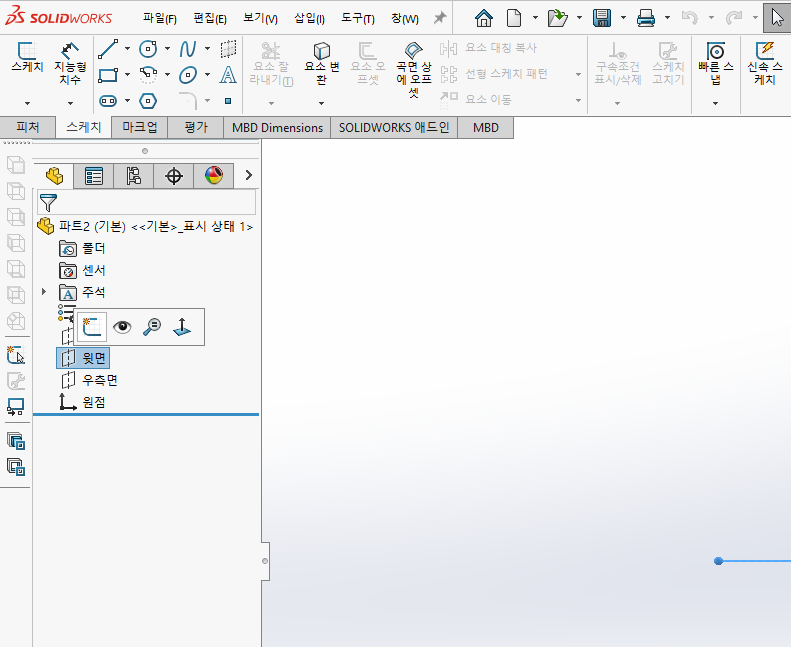The width and height of the screenshot is (791, 647).
Task: Select the 우측면 plane in tree
Action: click(x=89, y=380)
